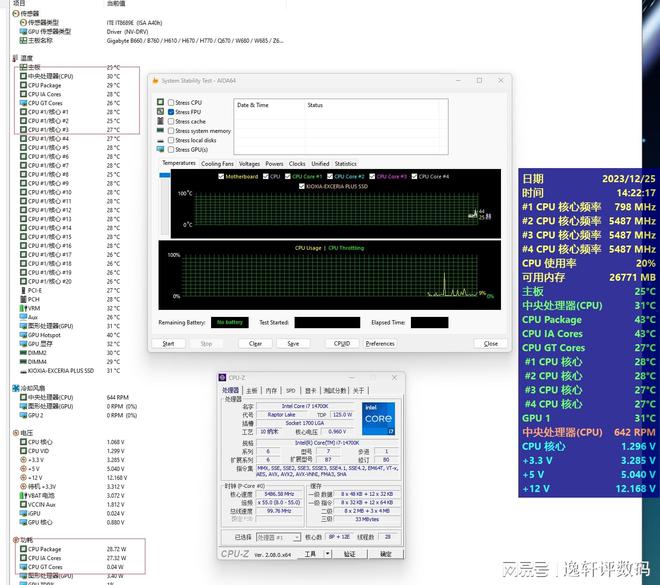Click the PCI-E row icon
This screenshot has height=585, width=660.
tap(24, 290)
